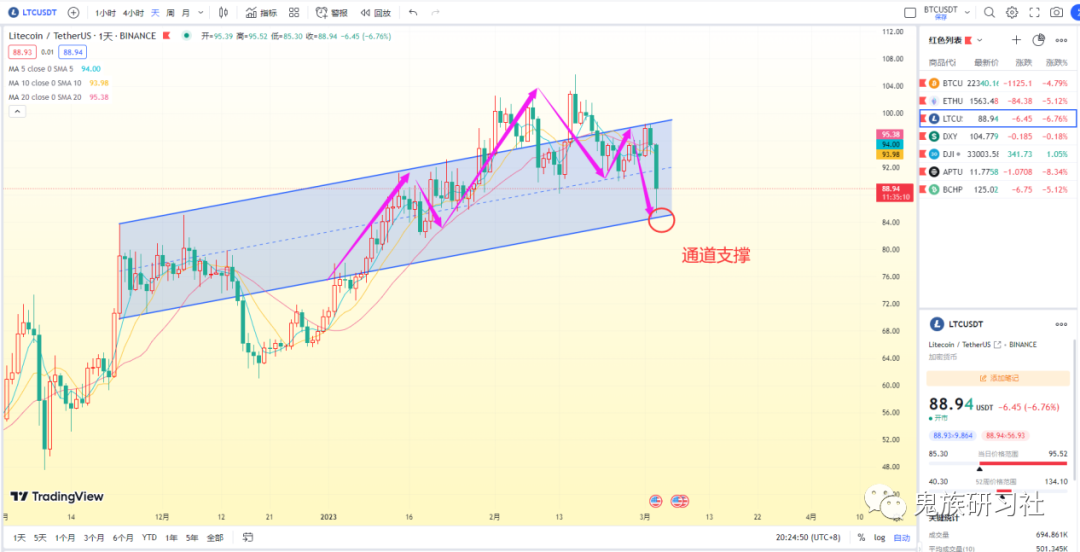Add a symbol to the watchlist
This screenshot has height=552, width=1080.
pyautogui.click(x=1016, y=40)
